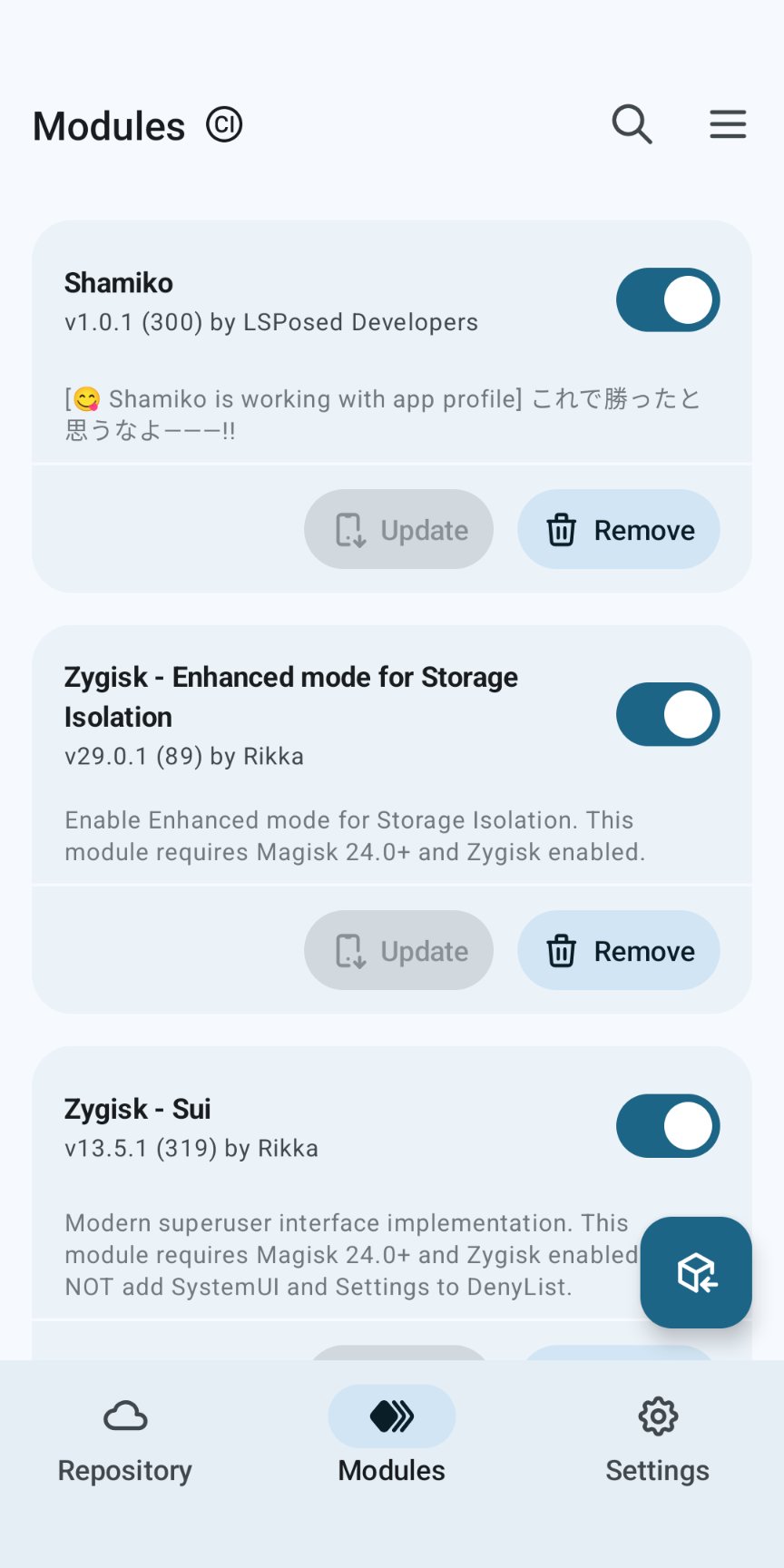Click Update for Storage Isolation module

pyautogui.click(x=399, y=951)
